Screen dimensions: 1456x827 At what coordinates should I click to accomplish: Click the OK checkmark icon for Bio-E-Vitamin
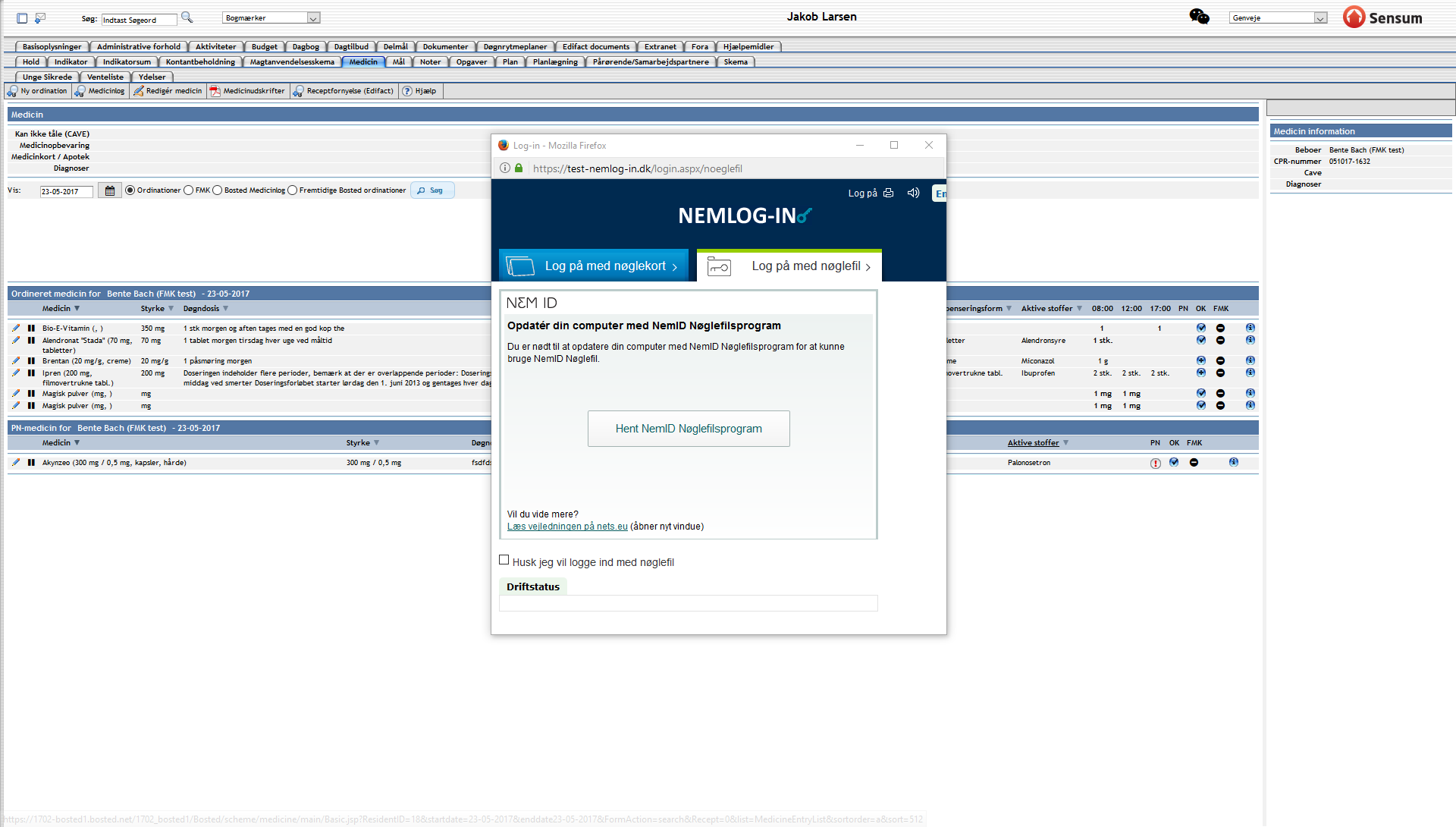[x=1201, y=329]
